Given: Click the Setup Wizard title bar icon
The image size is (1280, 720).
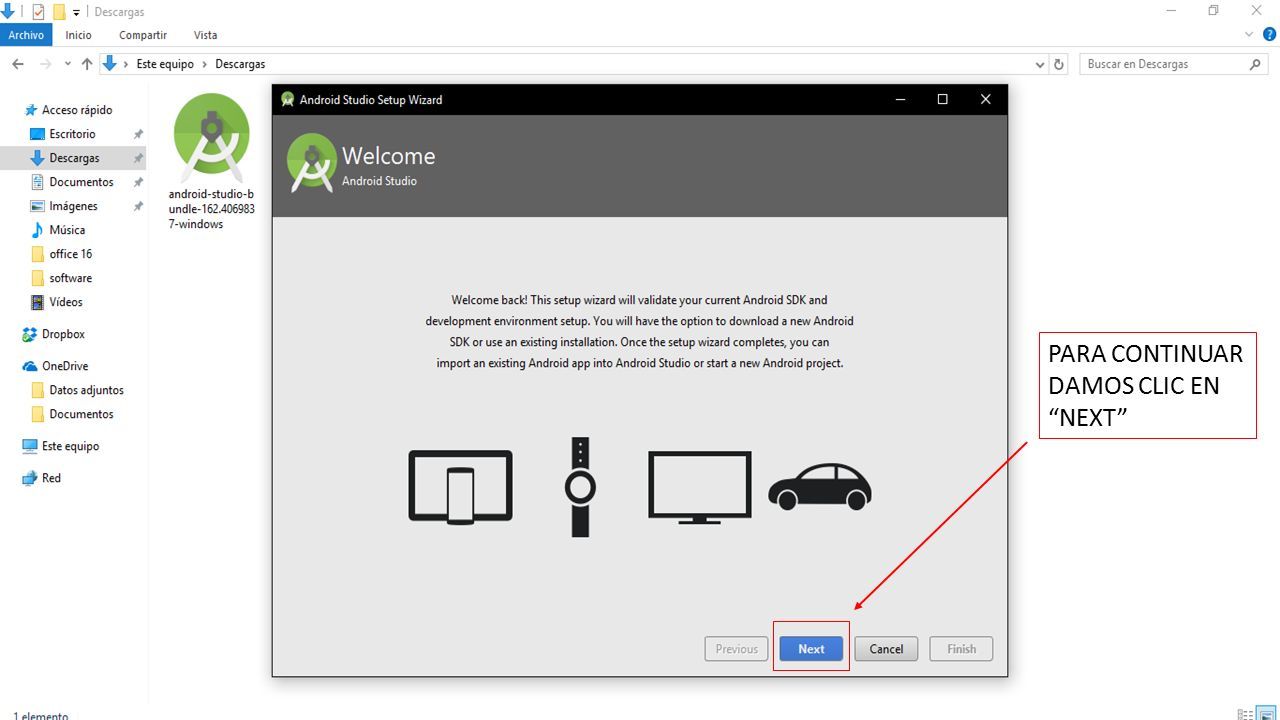Looking at the screenshot, I should pos(288,99).
